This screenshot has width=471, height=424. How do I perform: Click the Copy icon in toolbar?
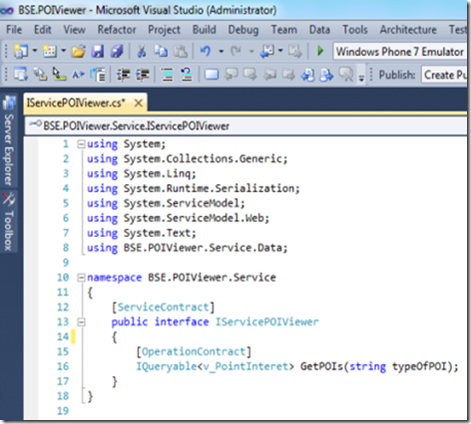tap(161, 51)
